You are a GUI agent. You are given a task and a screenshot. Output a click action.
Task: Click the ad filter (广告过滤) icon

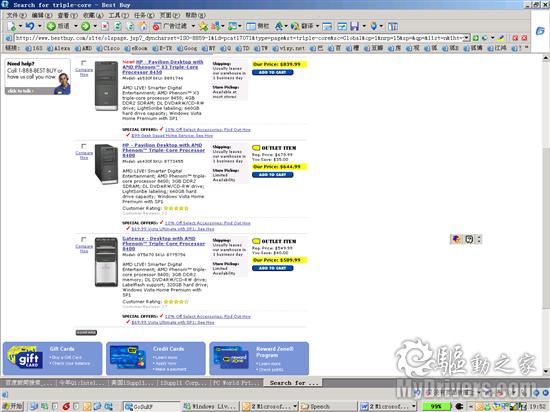tap(157, 26)
